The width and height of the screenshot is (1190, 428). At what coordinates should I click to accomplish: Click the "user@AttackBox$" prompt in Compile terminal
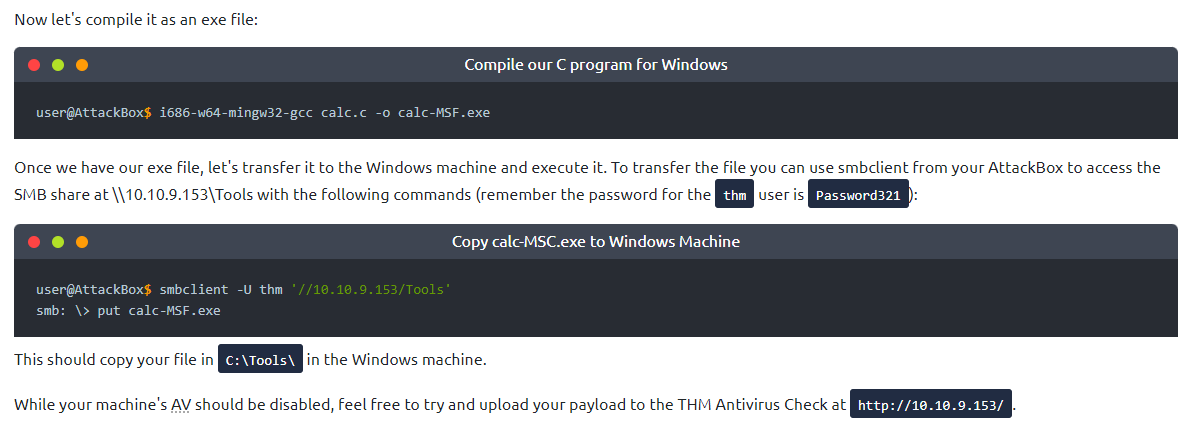click(94, 112)
